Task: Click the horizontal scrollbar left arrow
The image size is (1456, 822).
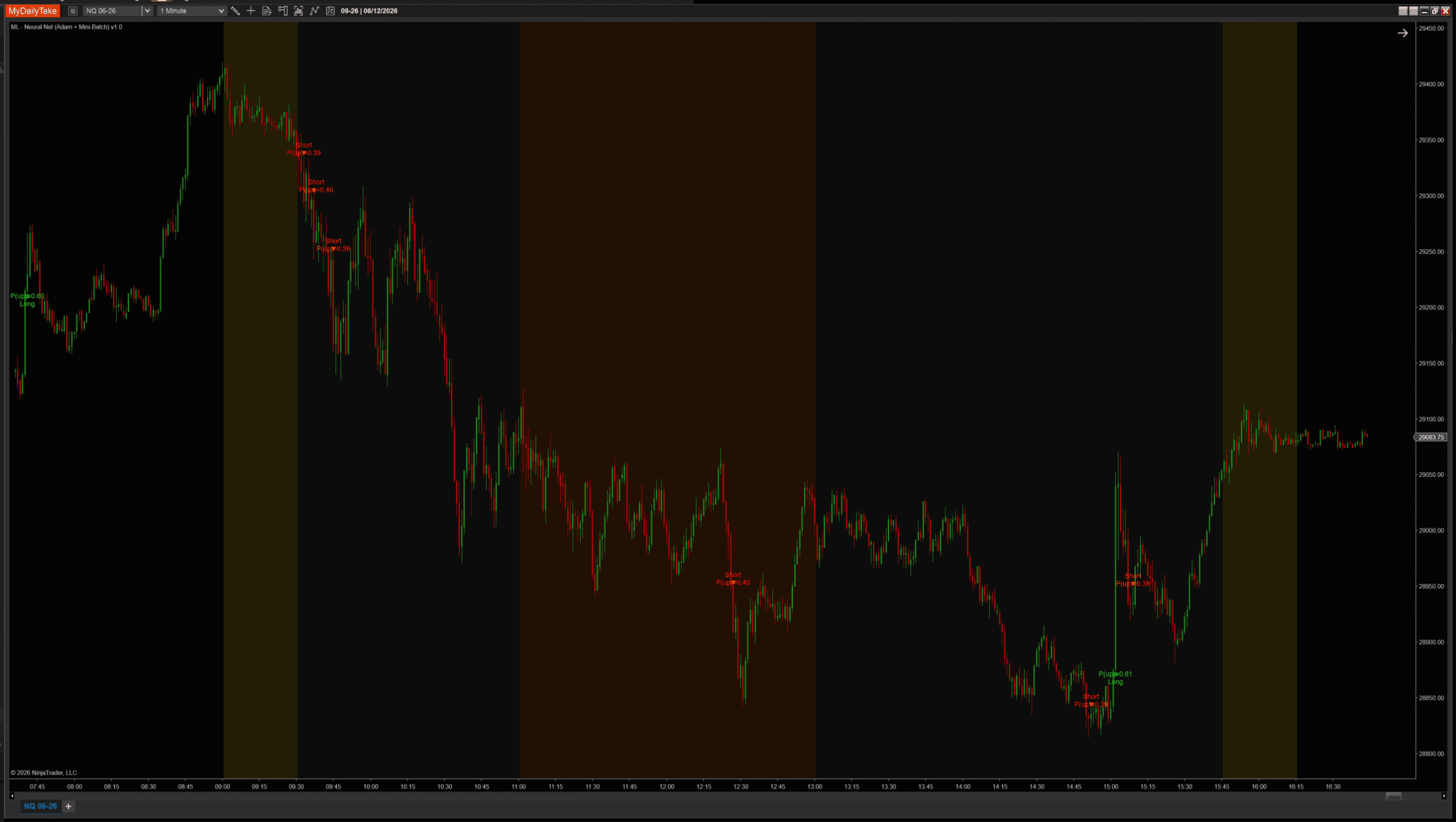Action: [12, 796]
